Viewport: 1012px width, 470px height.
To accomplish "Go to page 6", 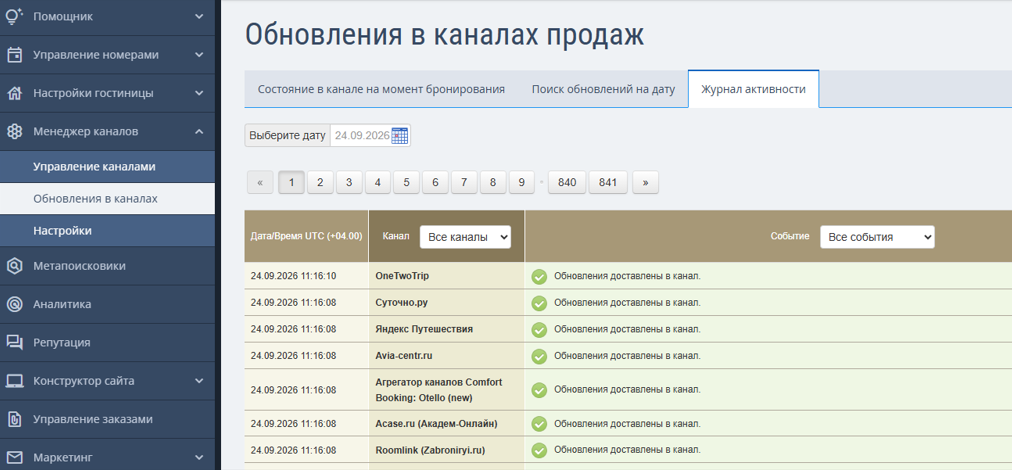I will [x=436, y=183].
